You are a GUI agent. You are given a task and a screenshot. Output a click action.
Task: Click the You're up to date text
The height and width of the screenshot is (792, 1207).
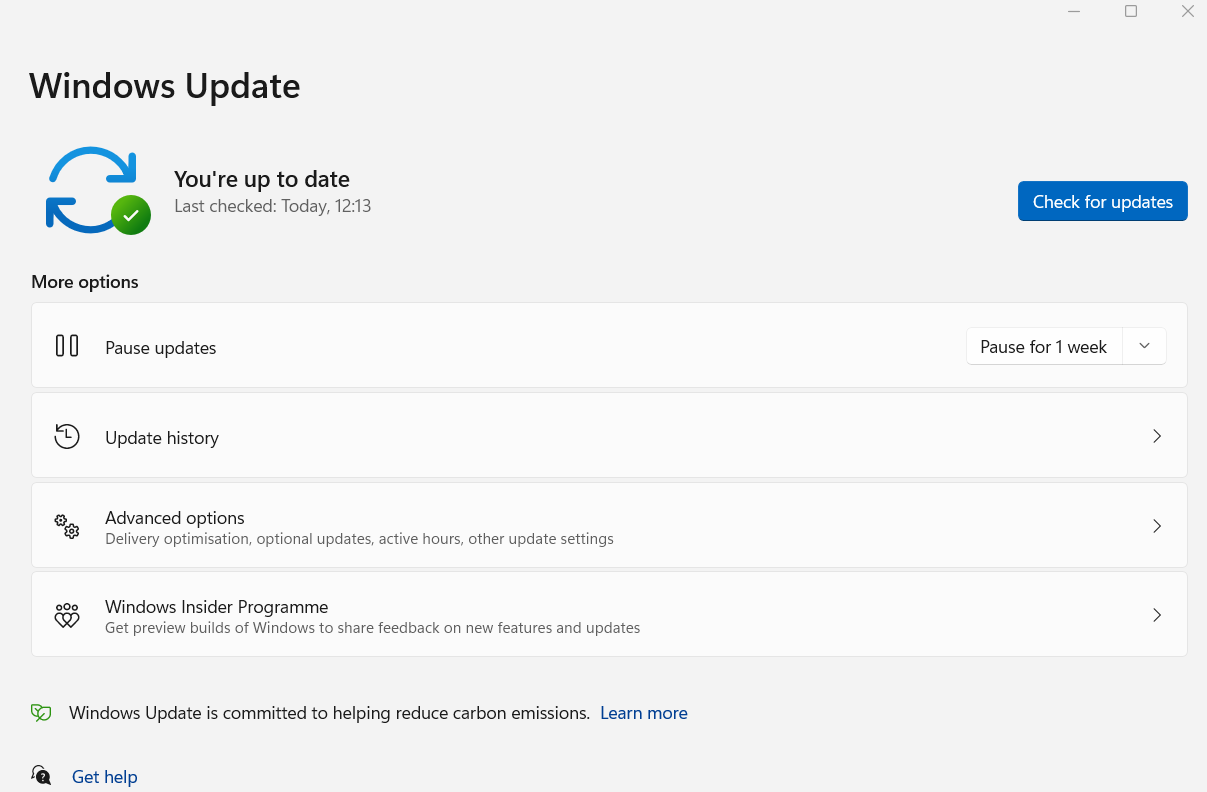point(261,179)
